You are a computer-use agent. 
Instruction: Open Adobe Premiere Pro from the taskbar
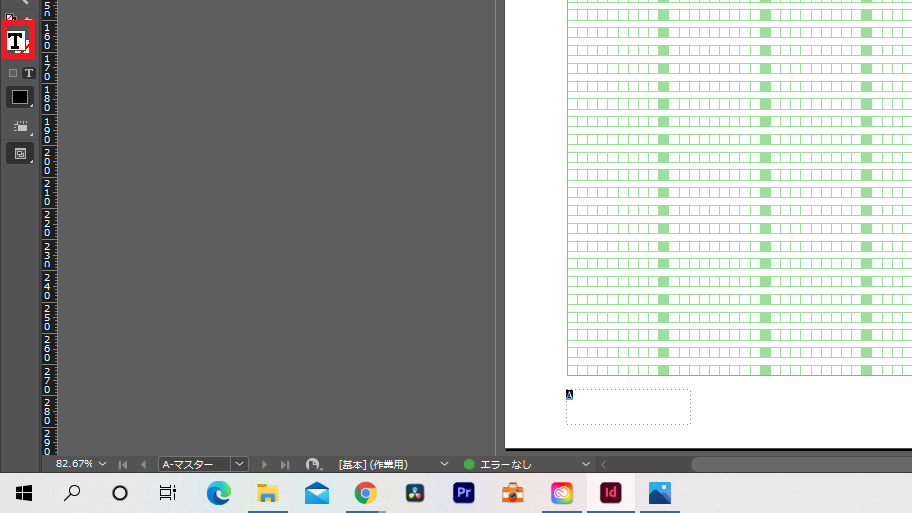[464, 493]
